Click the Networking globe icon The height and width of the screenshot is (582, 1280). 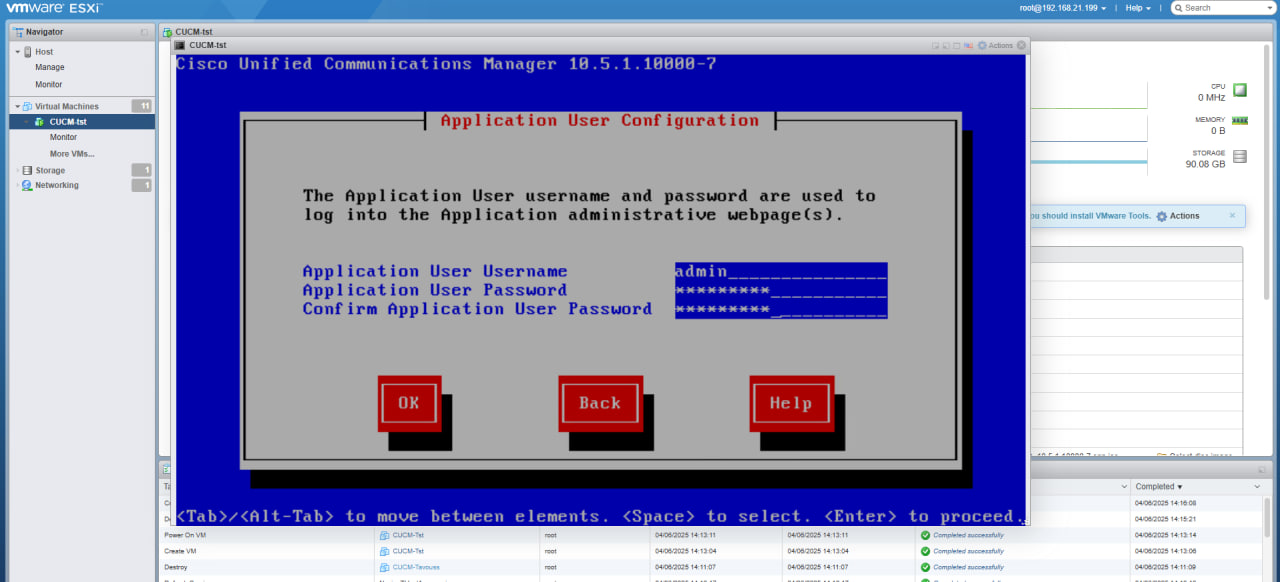coord(28,186)
